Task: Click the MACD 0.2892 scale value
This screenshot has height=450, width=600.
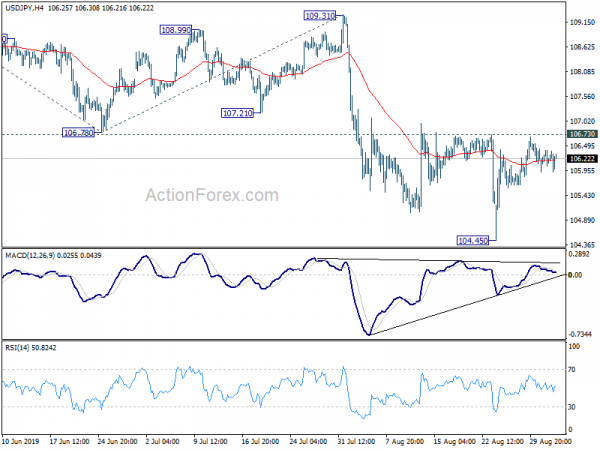Action: click(x=581, y=254)
